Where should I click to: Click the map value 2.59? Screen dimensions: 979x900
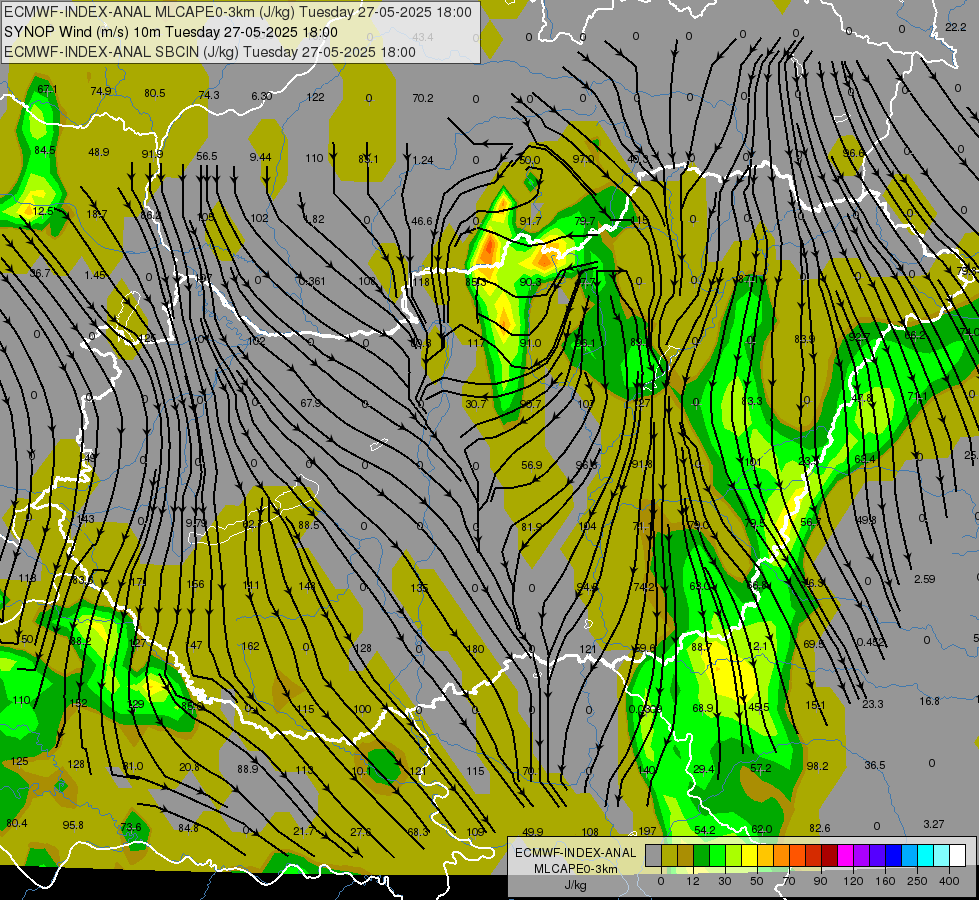pos(924,579)
